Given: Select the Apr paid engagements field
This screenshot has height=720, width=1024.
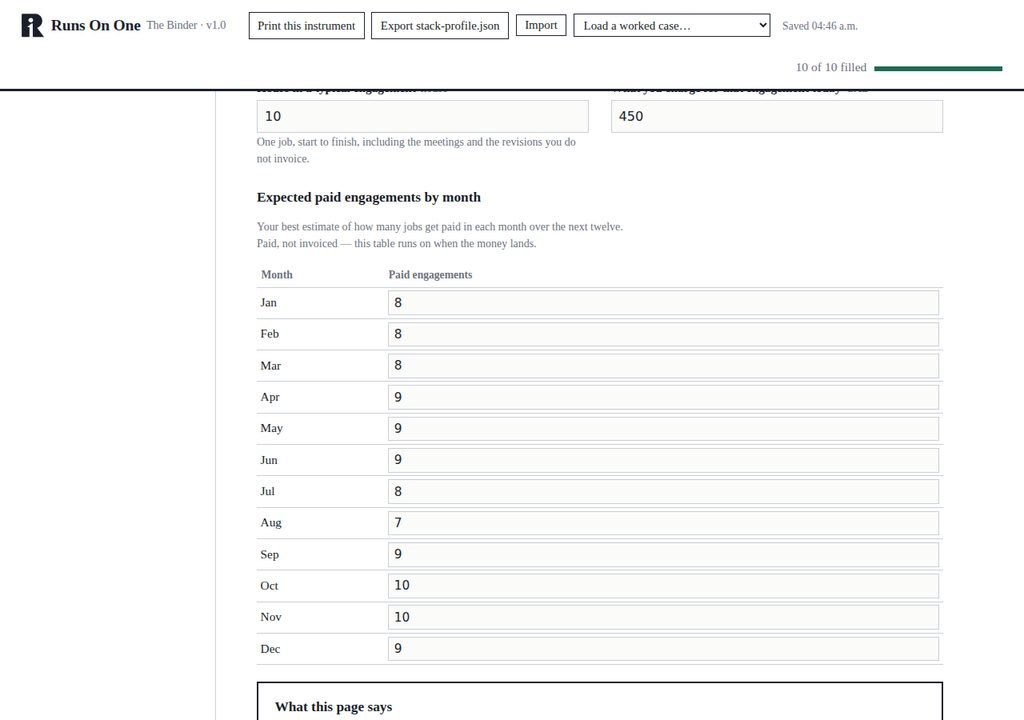Looking at the screenshot, I should coord(664,397).
